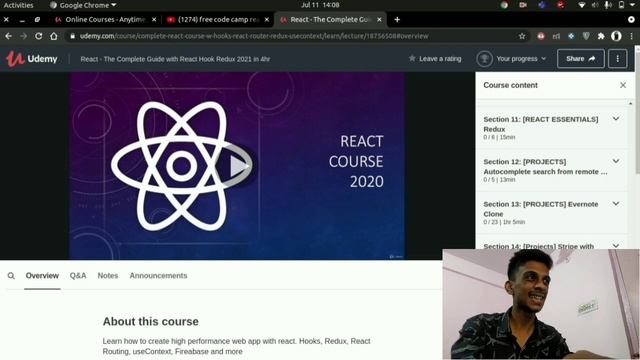Open the system status power menu
The height and width of the screenshot is (360, 640).
(x=632, y=5)
